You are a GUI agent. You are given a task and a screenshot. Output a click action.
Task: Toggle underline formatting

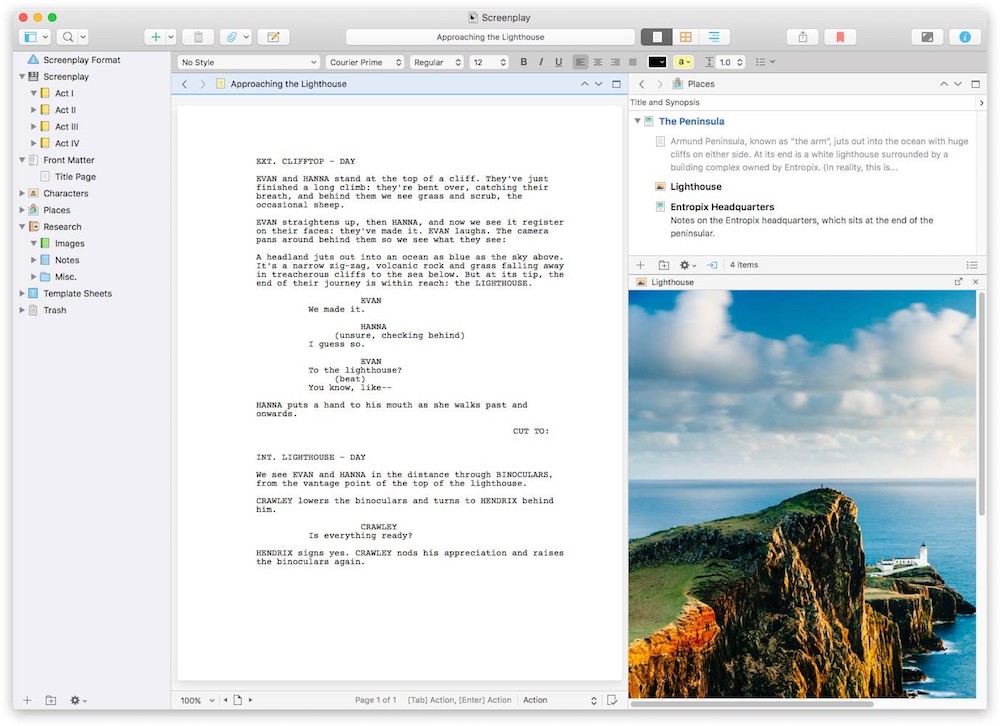[x=559, y=62]
